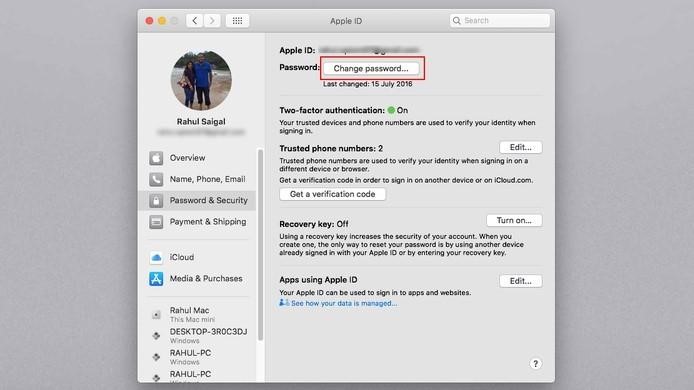Click the Apple logo icon beside Overview

pyautogui.click(x=156, y=158)
